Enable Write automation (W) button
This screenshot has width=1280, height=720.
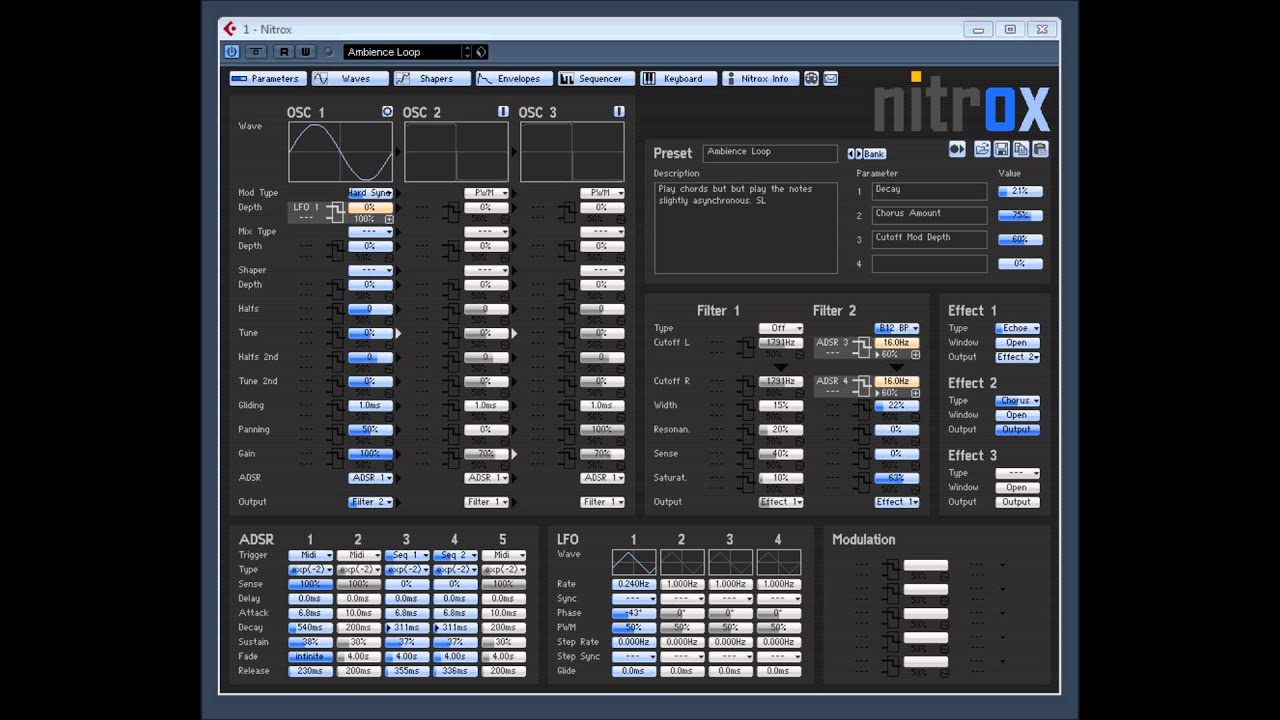pyautogui.click(x=305, y=52)
